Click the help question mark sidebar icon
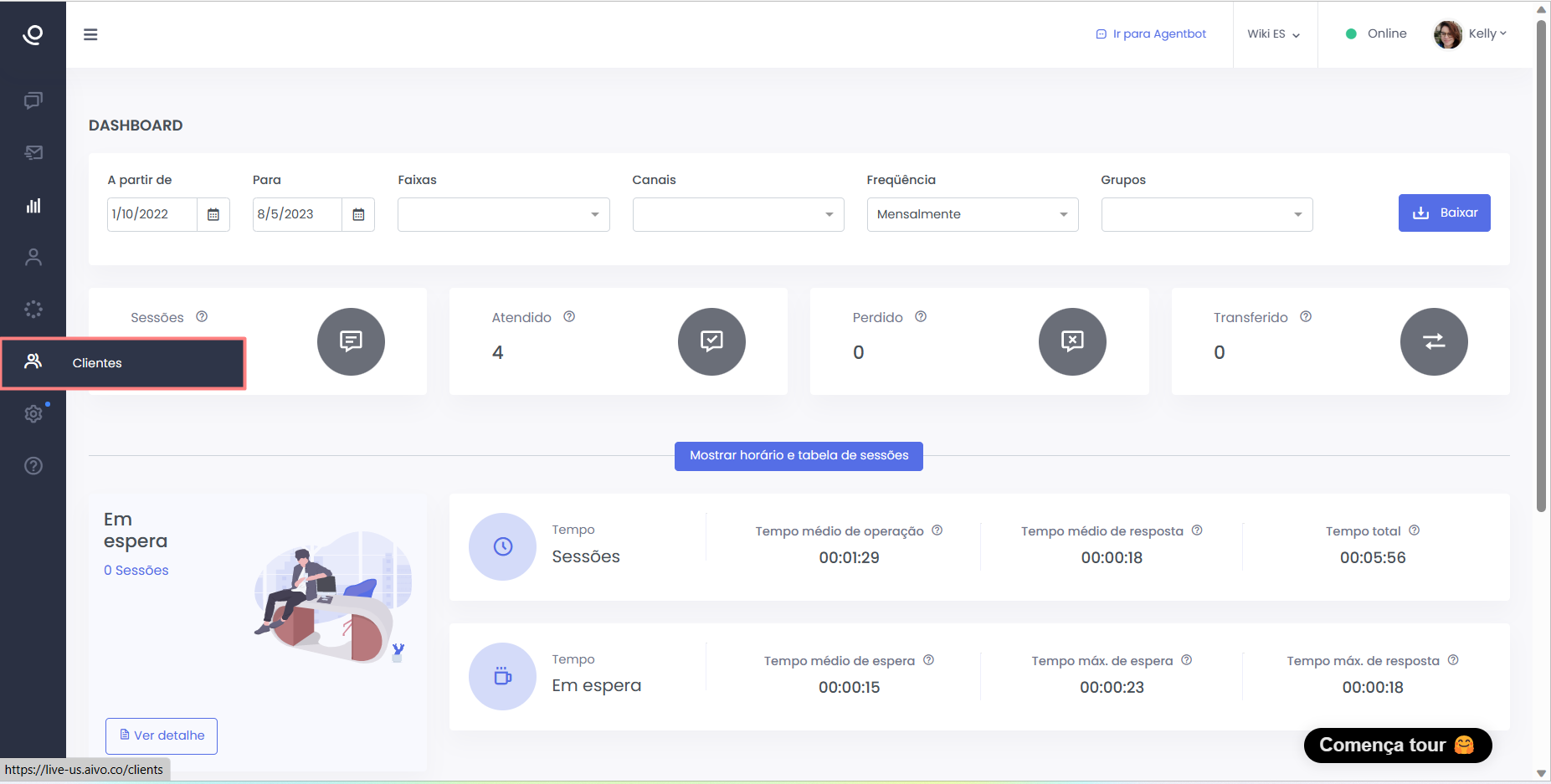Viewport: 1551px width, 784px height. click(33, 466)
